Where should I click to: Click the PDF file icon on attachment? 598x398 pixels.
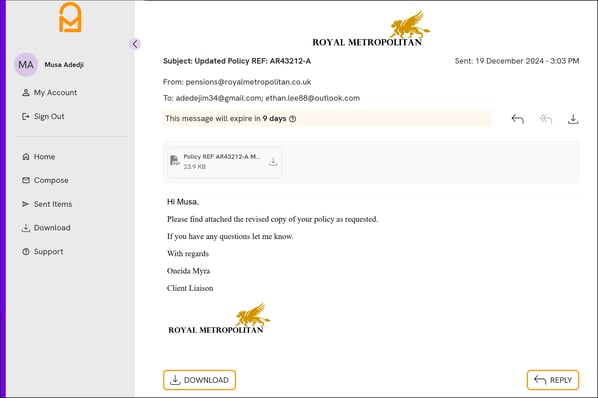click(174, 160)
